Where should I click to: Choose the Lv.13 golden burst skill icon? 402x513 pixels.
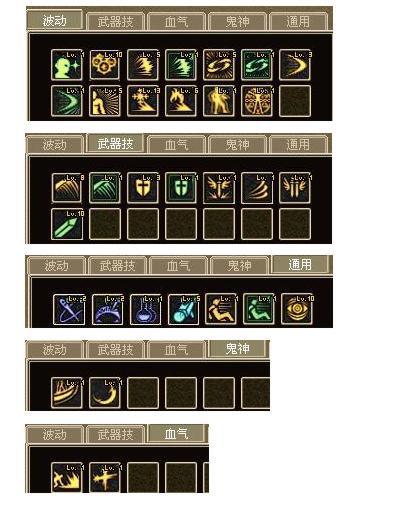point(143,101)
